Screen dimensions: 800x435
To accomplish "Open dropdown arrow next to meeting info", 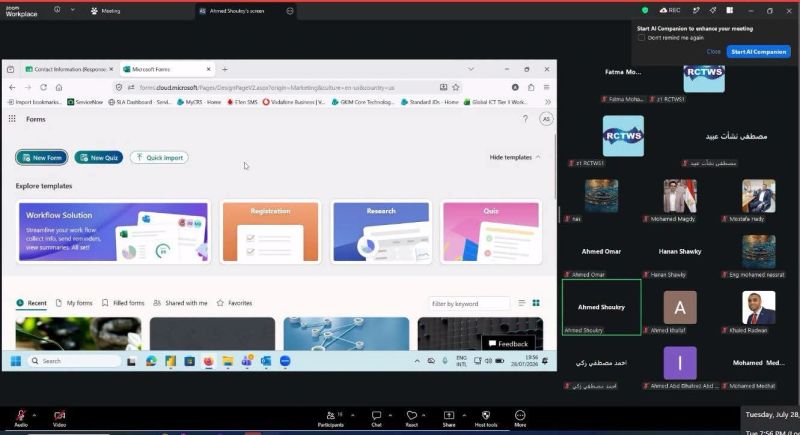I will (72, 10).
